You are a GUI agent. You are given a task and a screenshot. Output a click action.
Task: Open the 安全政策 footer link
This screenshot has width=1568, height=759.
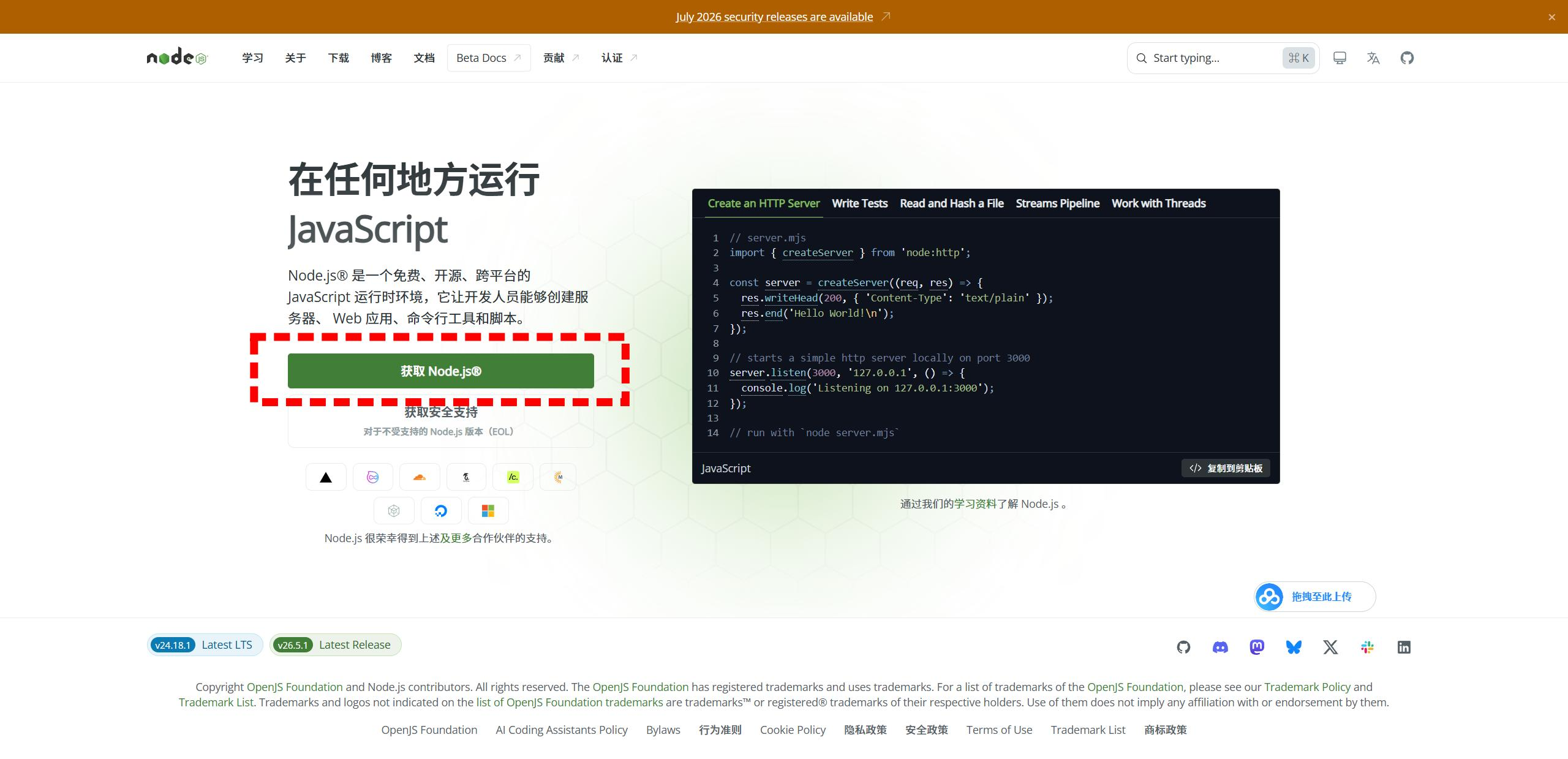point(927,730)
